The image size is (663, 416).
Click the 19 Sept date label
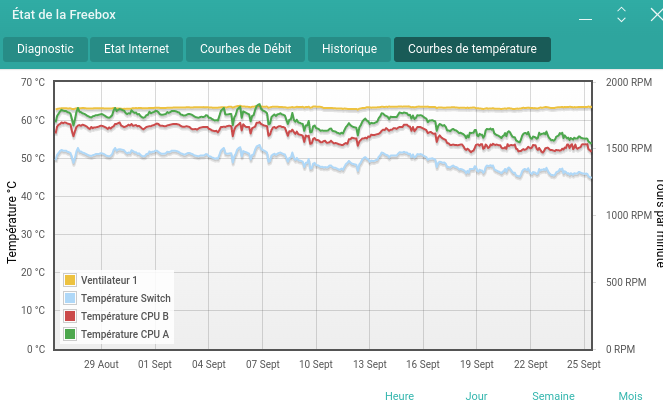[477, 364]
